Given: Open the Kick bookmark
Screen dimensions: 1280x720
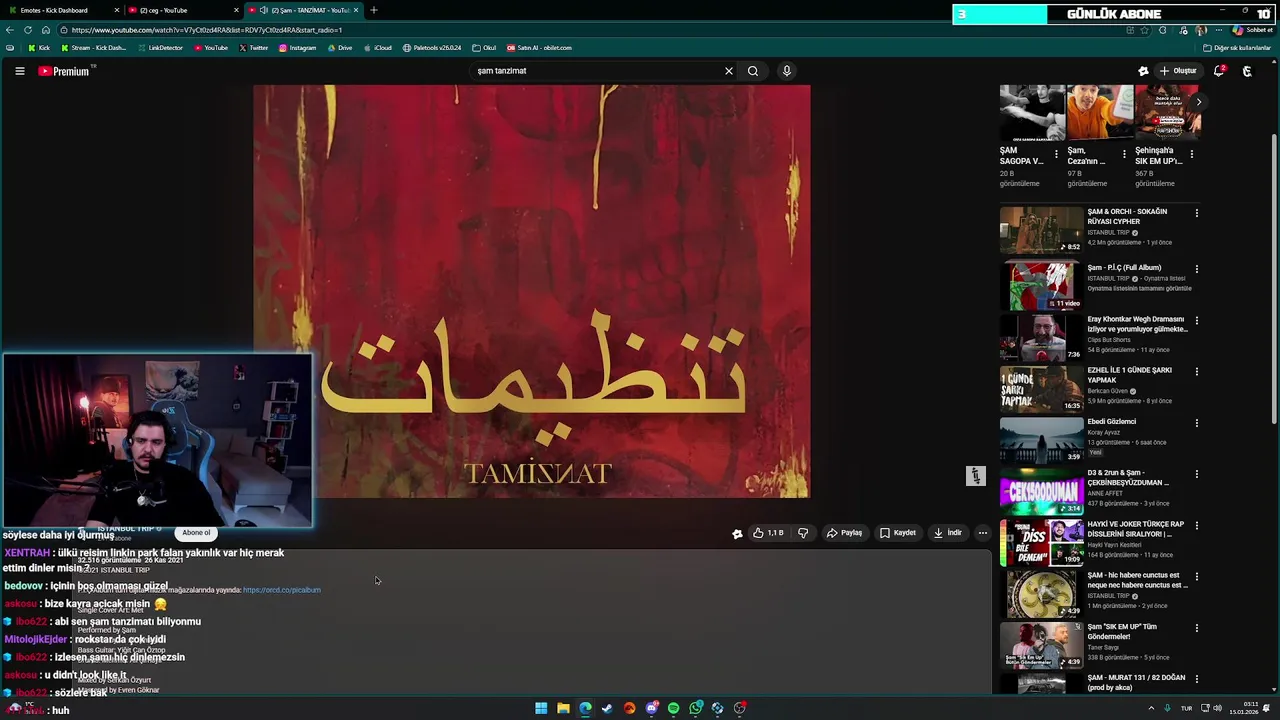Looking at the screenshot, I should tap(38, 48).
